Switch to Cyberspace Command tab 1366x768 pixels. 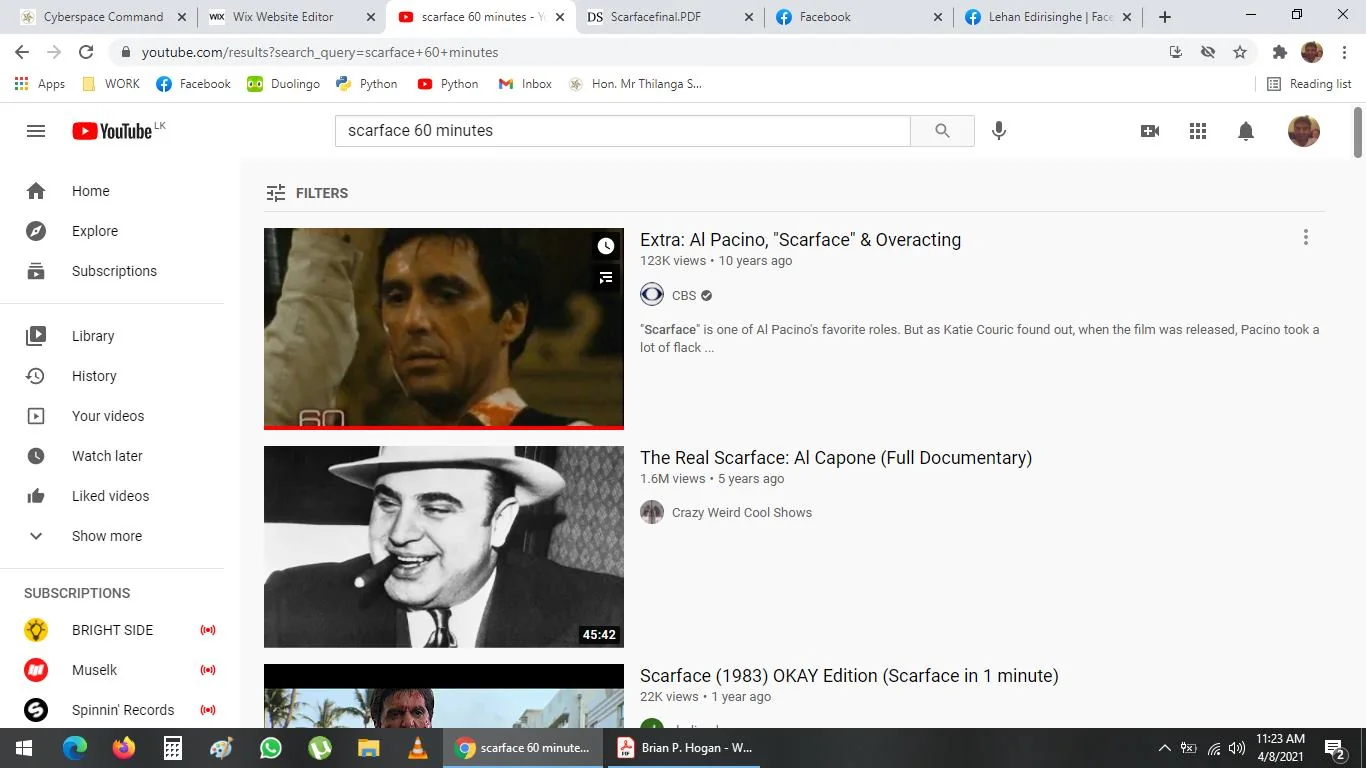pyautogui.click(x=104, y=17)
